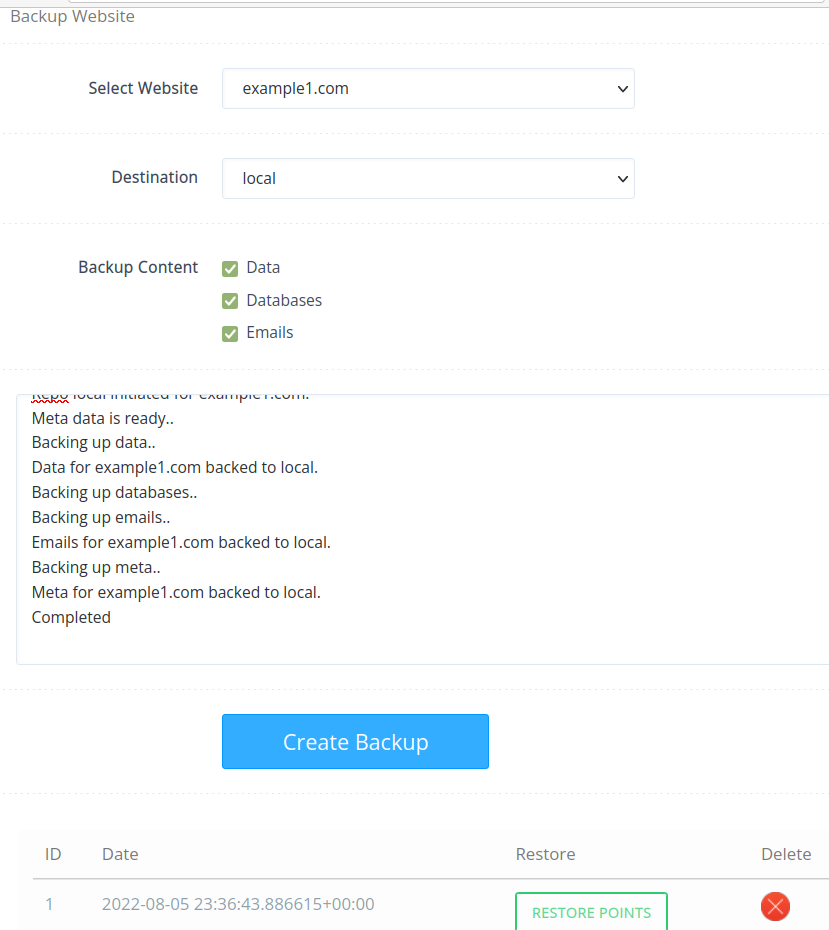Toggle the Databases checkbox
Viewport: 829px width, 930px height.
coord(230,301)
